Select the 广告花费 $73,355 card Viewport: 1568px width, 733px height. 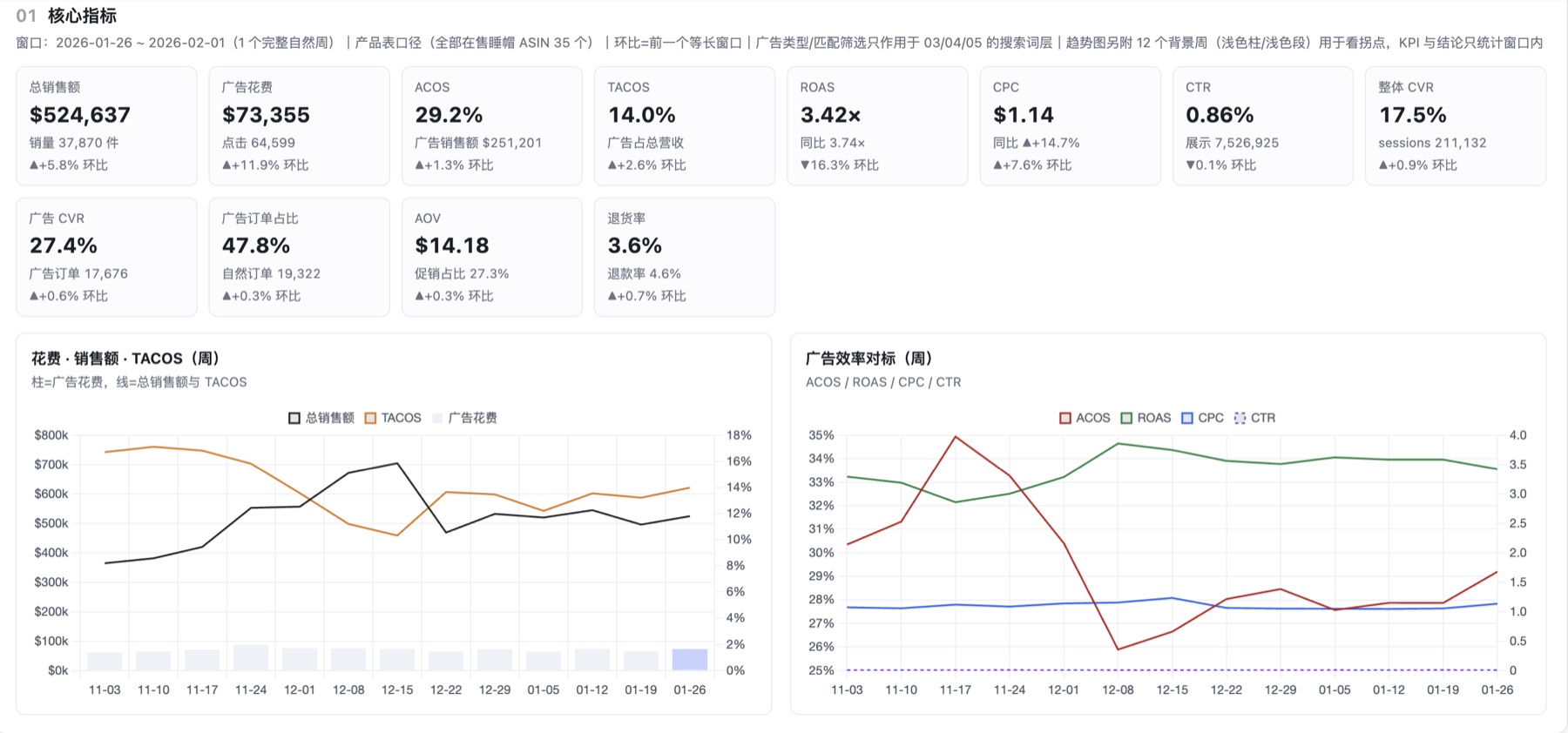[x=299, y=126]
